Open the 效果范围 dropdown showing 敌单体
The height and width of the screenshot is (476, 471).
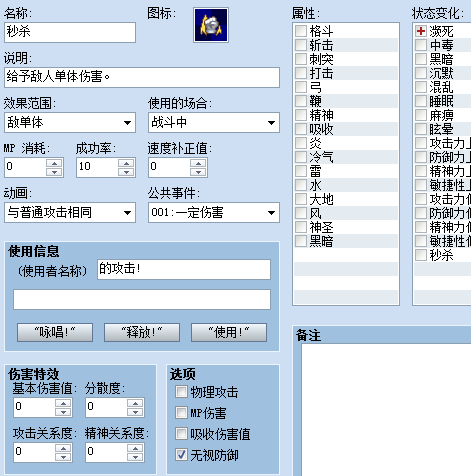pos(70,122)
